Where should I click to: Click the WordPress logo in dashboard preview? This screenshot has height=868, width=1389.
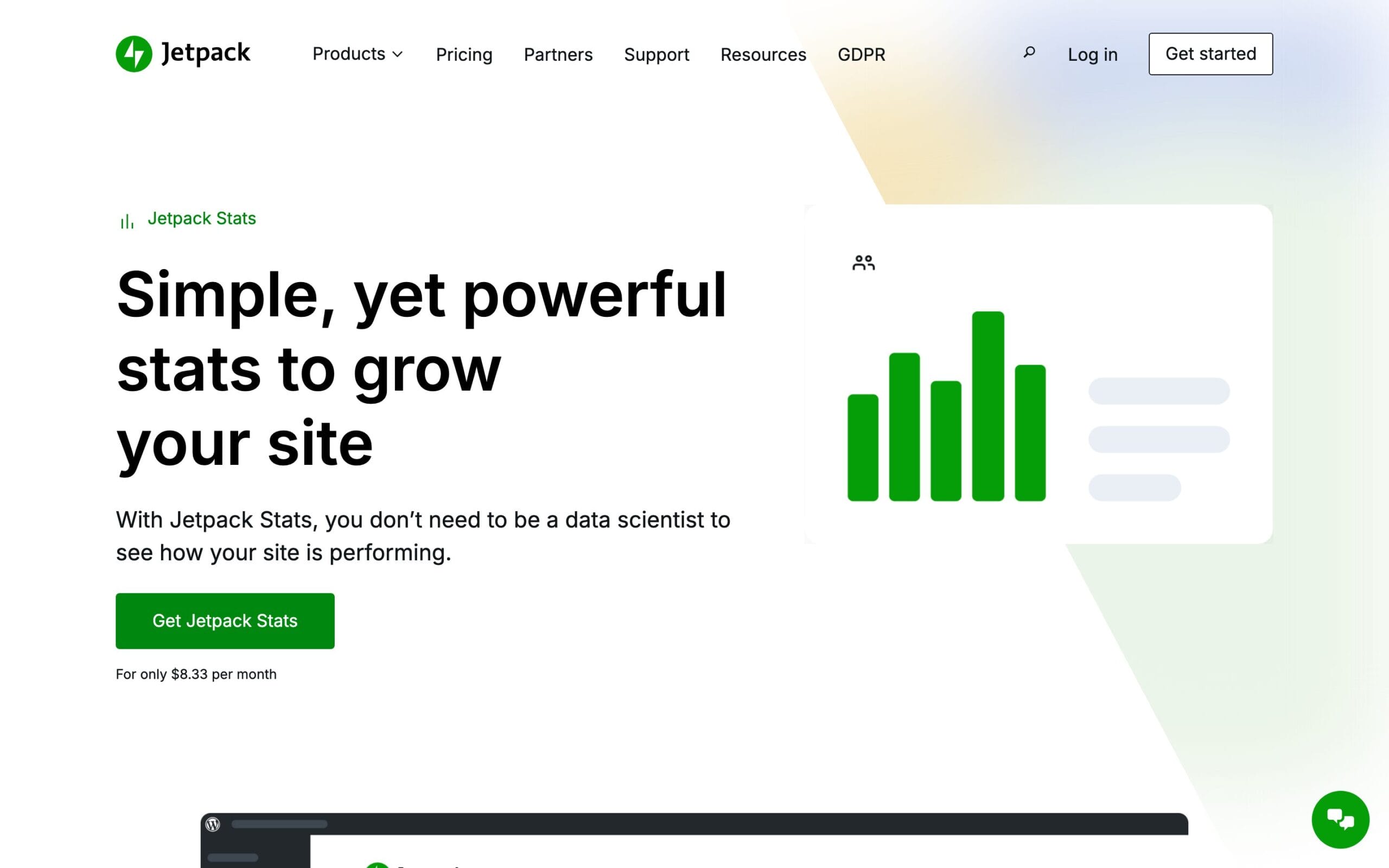click(213, 825)
